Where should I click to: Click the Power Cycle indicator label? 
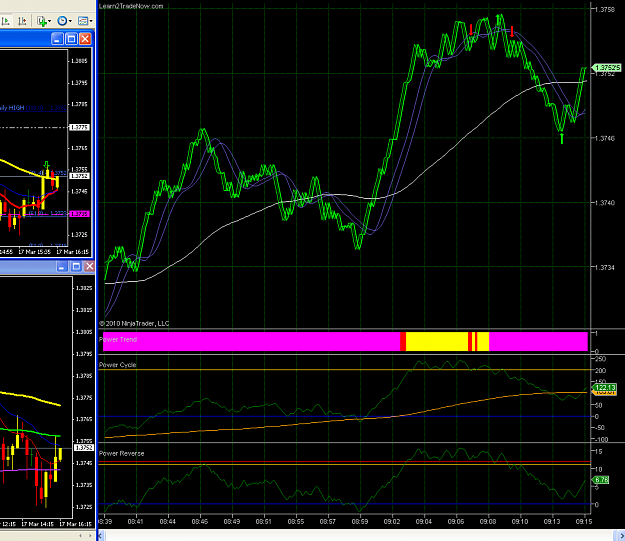pyautogui.click(x=118, y=365)
